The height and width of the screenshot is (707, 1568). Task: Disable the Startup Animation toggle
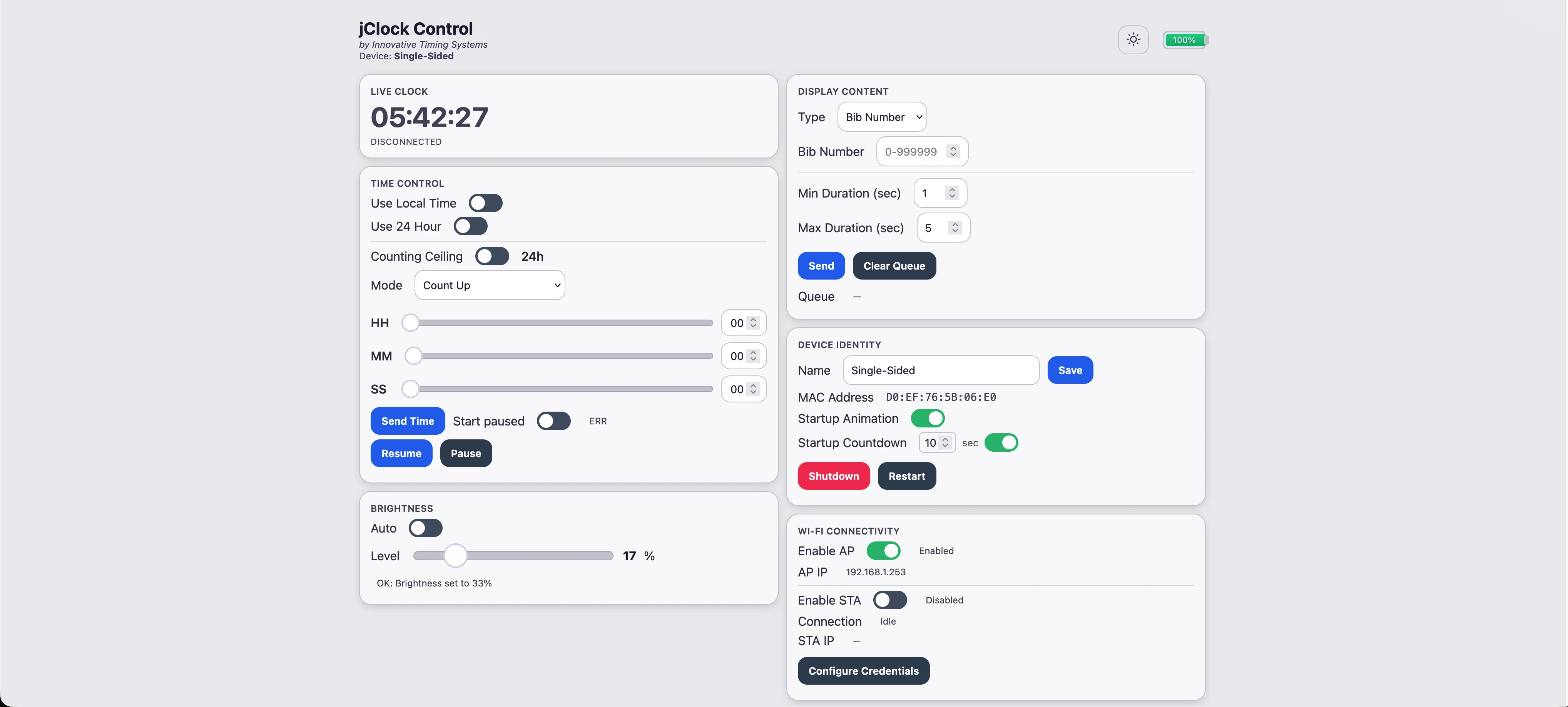point(928,418)
